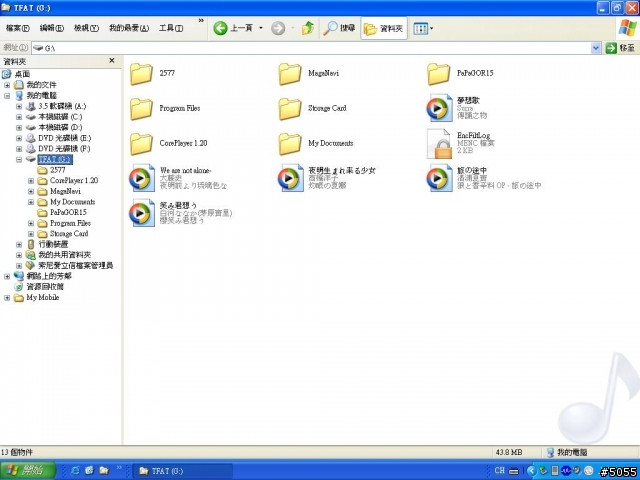Open the 工具(T) menu
This screenshot has width=640, height=480.
(171, 28)
